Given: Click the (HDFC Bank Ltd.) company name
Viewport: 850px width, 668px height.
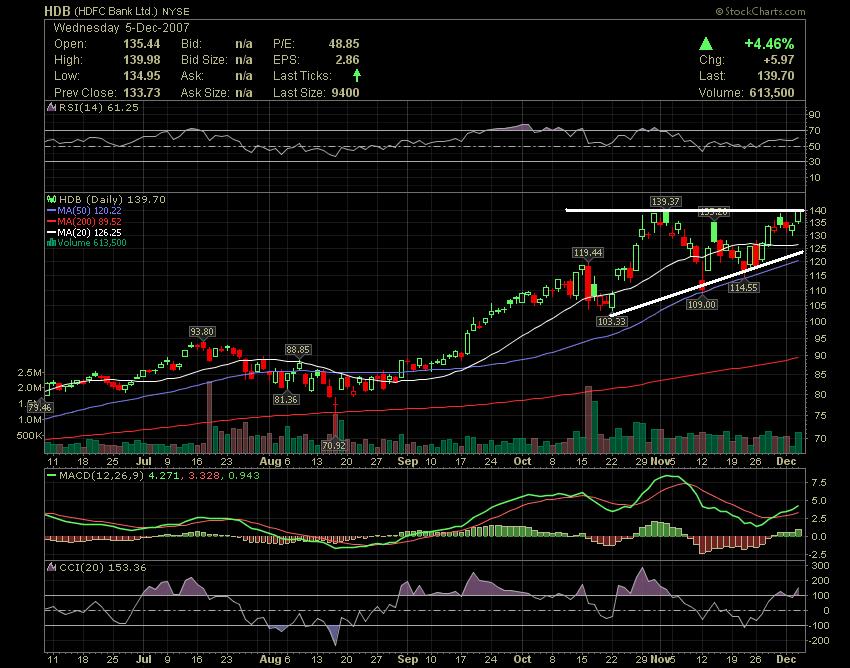Looking at the screenshot, I should [115, 11].
